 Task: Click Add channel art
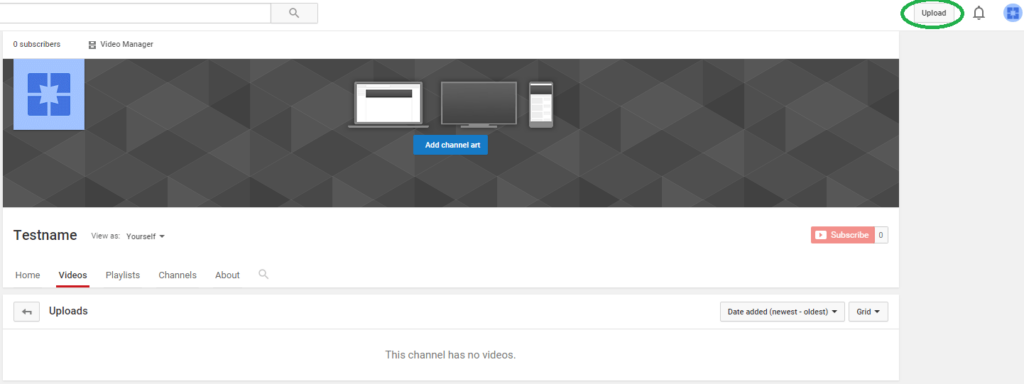pos(451,145)
